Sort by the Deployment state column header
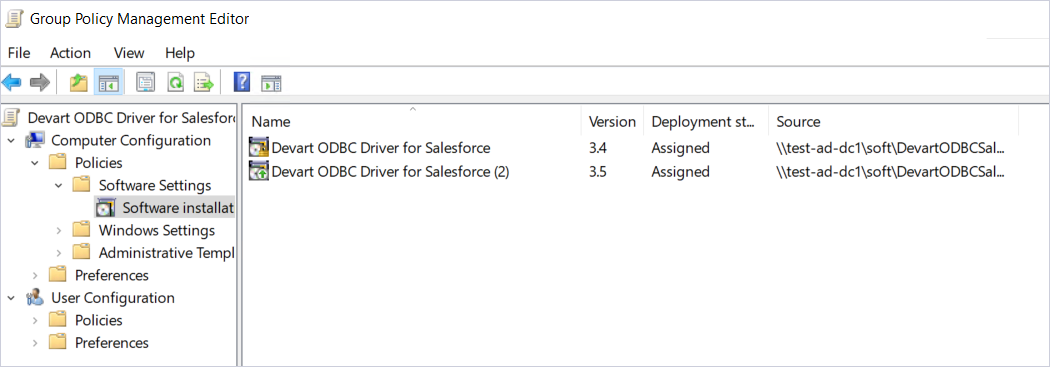This screenshot has width=1050, height=367. click(706, 121)
